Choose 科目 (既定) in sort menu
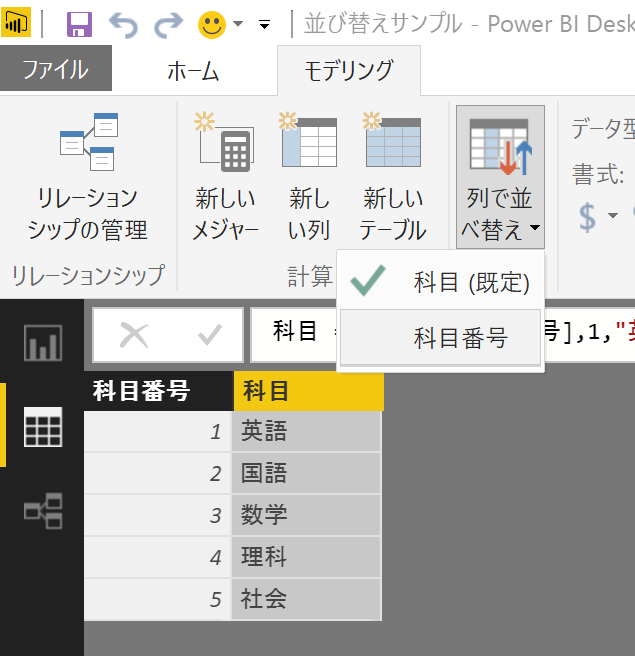Image resolution: width=635 pixels, height=656 pixels. click(440, 282)
